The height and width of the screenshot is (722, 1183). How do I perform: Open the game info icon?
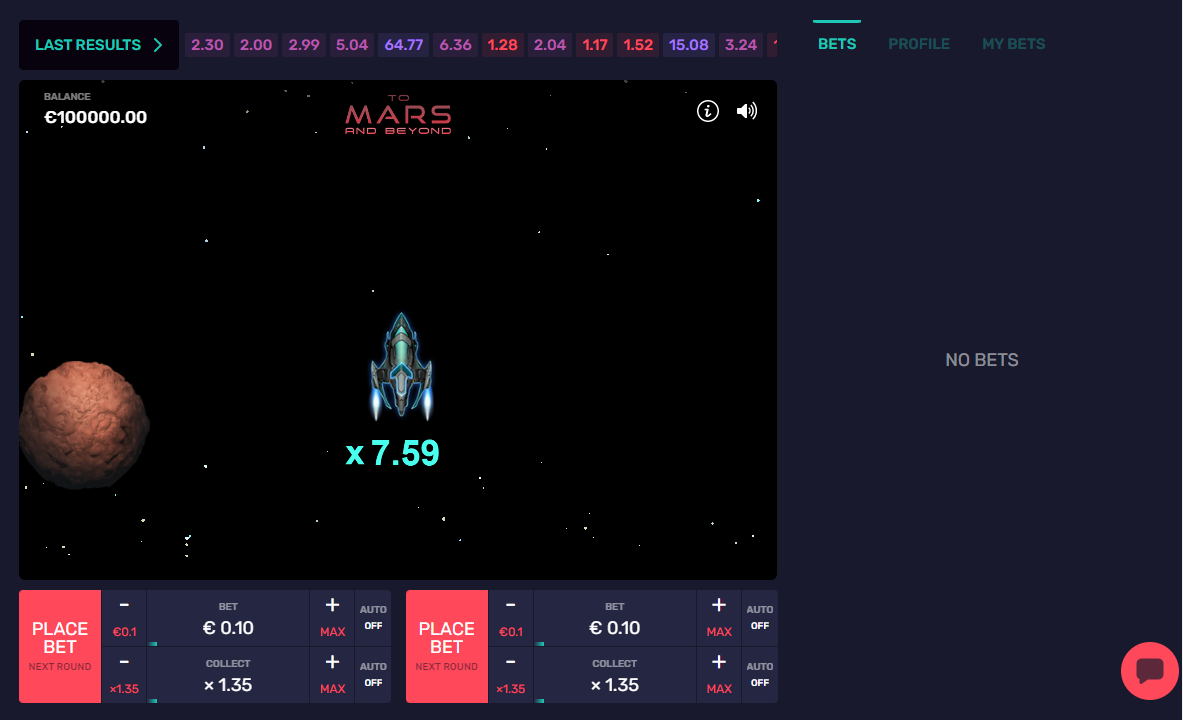point(708,111)
